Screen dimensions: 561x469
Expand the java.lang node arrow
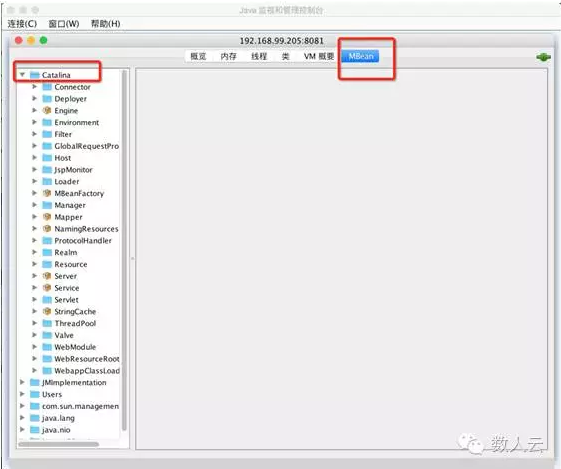22,417
